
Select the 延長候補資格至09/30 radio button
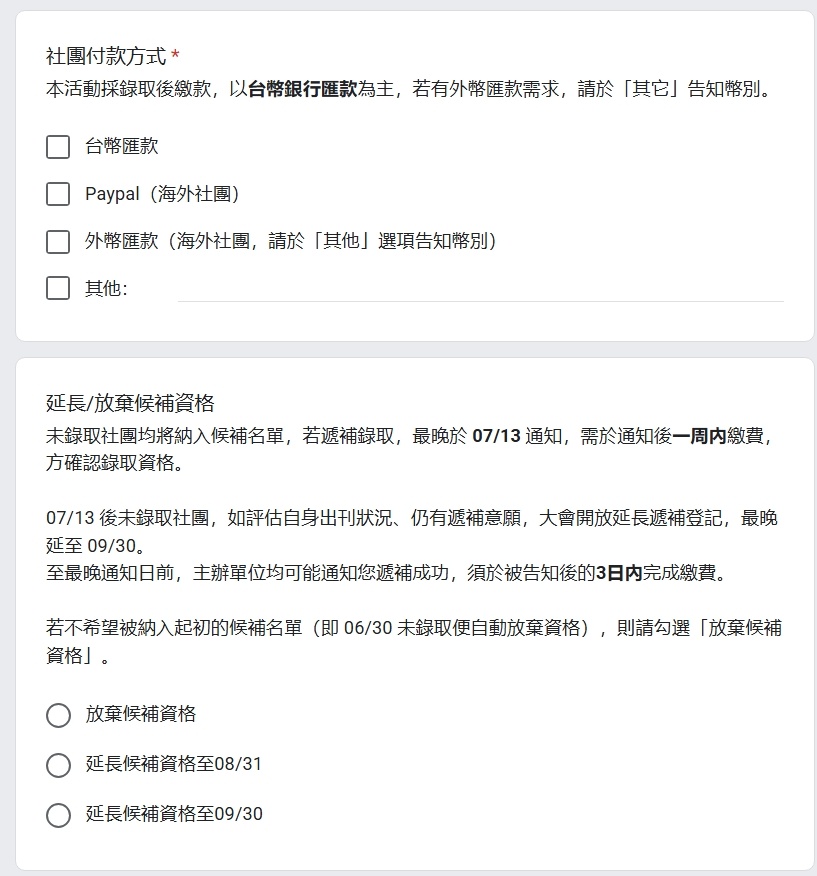pyautogui.click(x=59, y=815)
